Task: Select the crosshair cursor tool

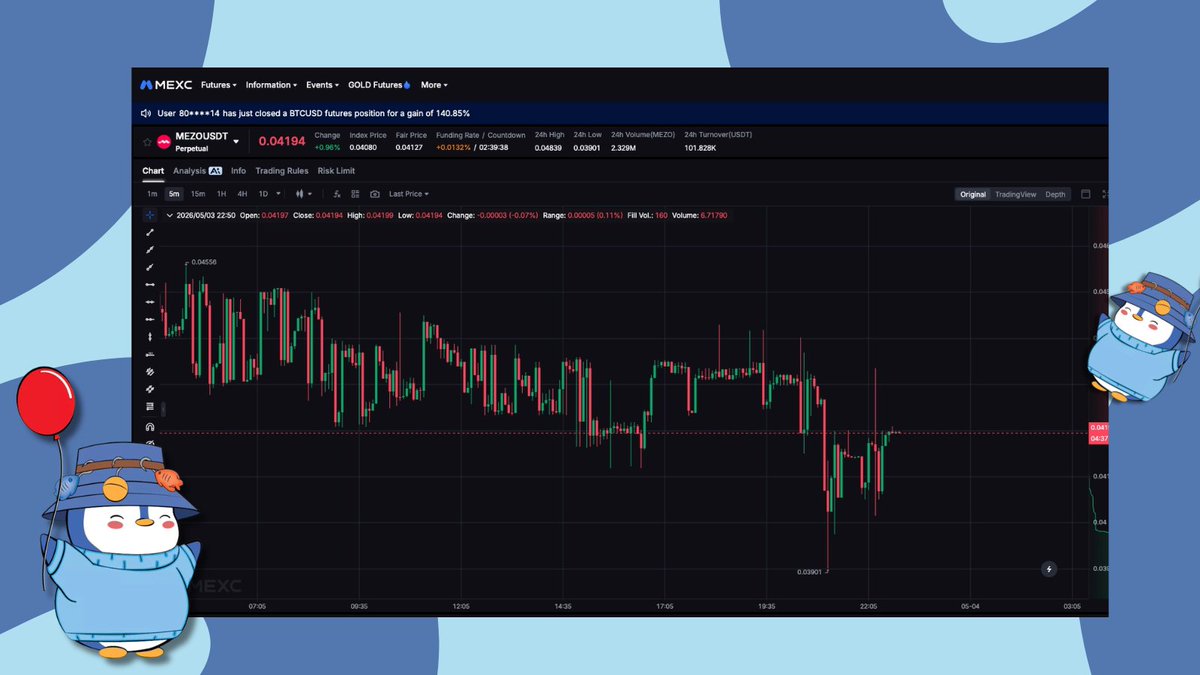Action: tap(150, 215)
